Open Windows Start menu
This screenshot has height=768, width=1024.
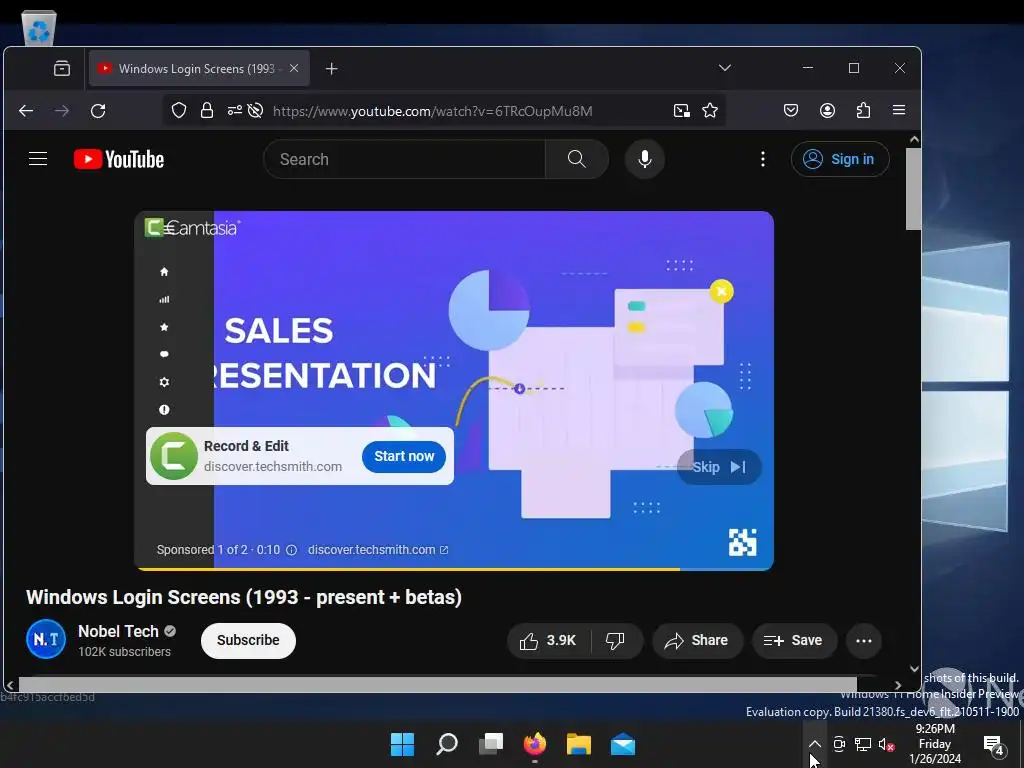click(402, 744)
